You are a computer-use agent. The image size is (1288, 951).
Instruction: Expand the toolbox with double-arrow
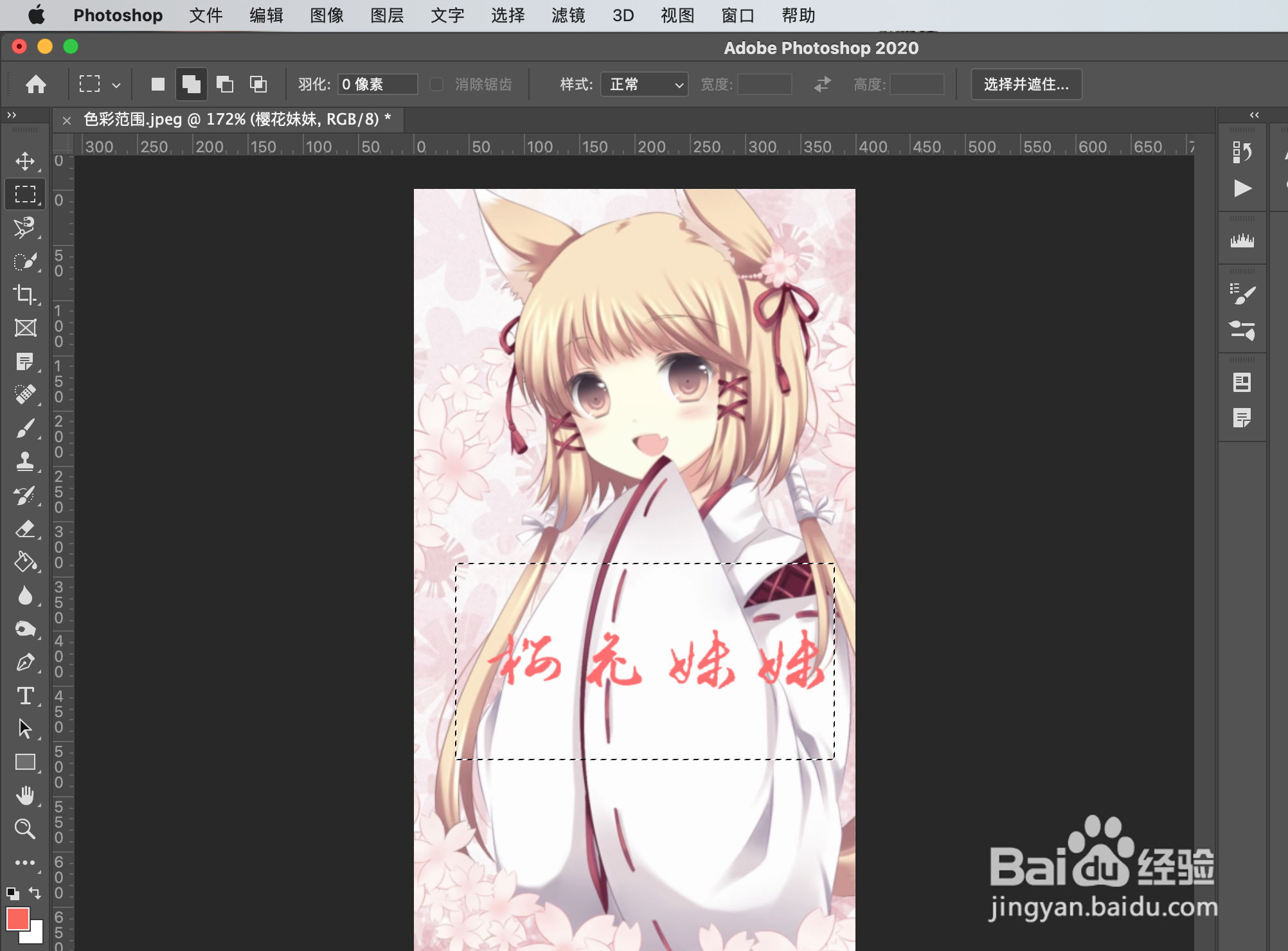(12, 115)
